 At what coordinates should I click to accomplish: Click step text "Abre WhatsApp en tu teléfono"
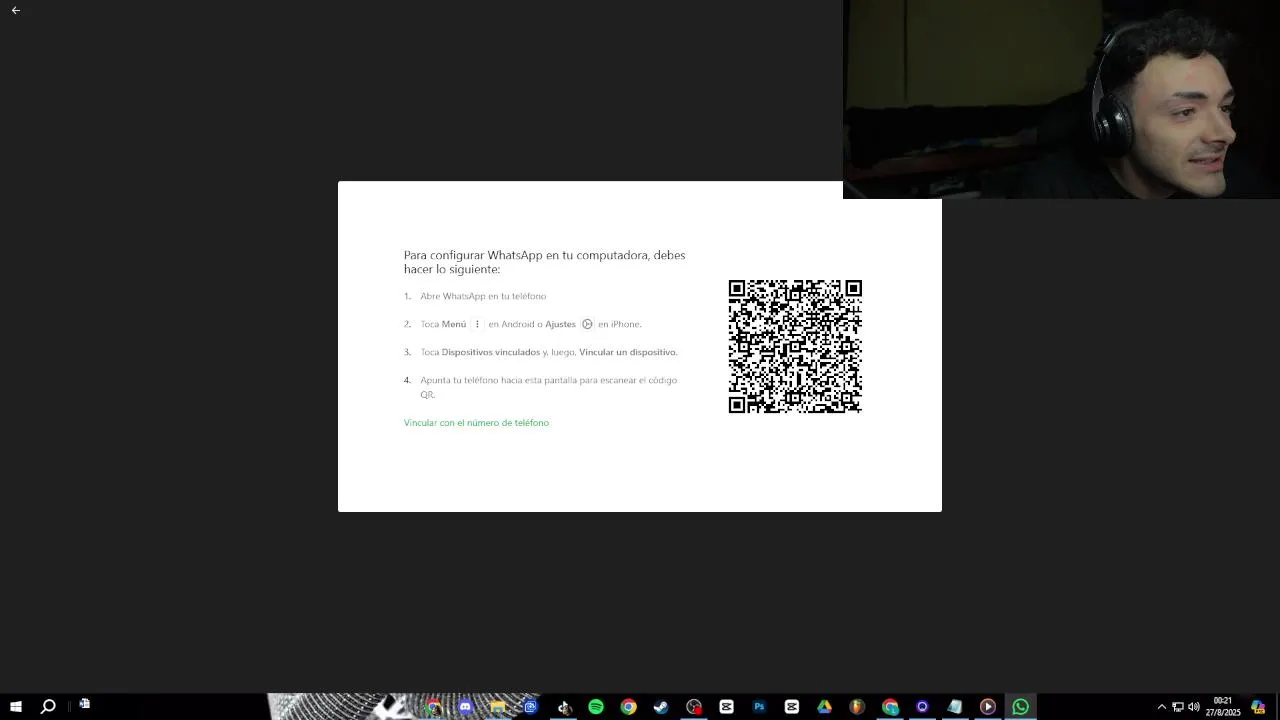click(483, 296)
